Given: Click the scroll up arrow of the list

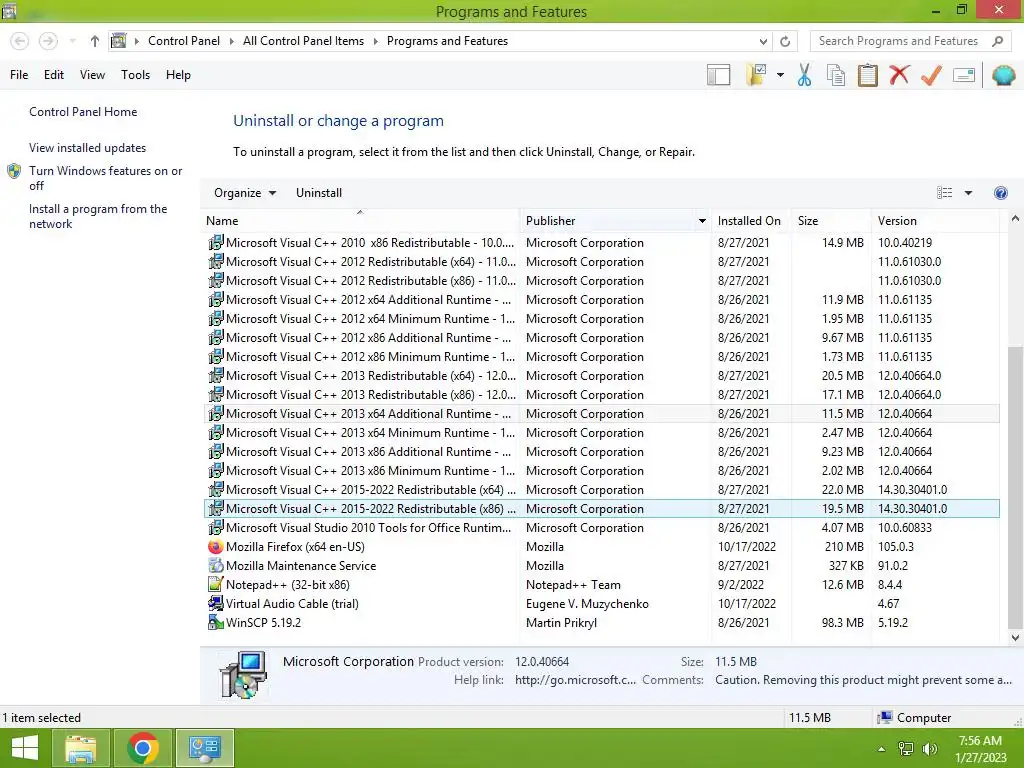Looking at the screenshot, I should coord(1015,219).
